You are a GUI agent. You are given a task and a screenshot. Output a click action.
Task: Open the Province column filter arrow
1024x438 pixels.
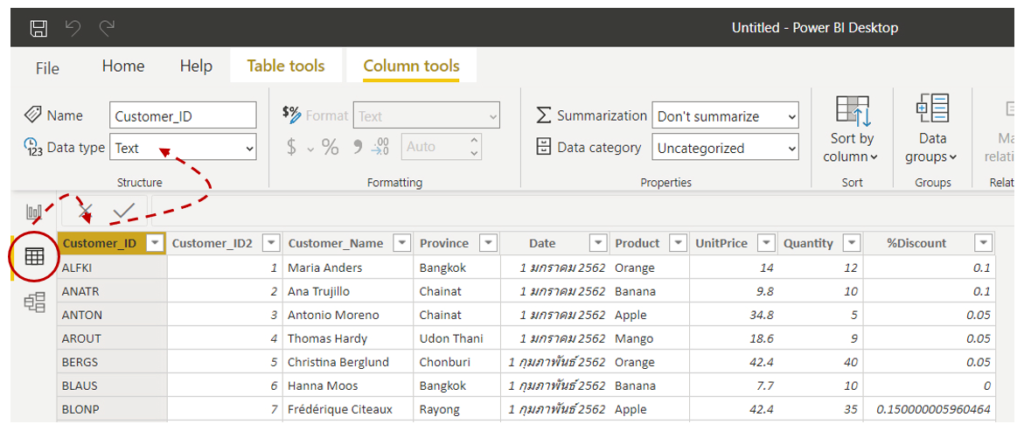click(x=486, y=243)
